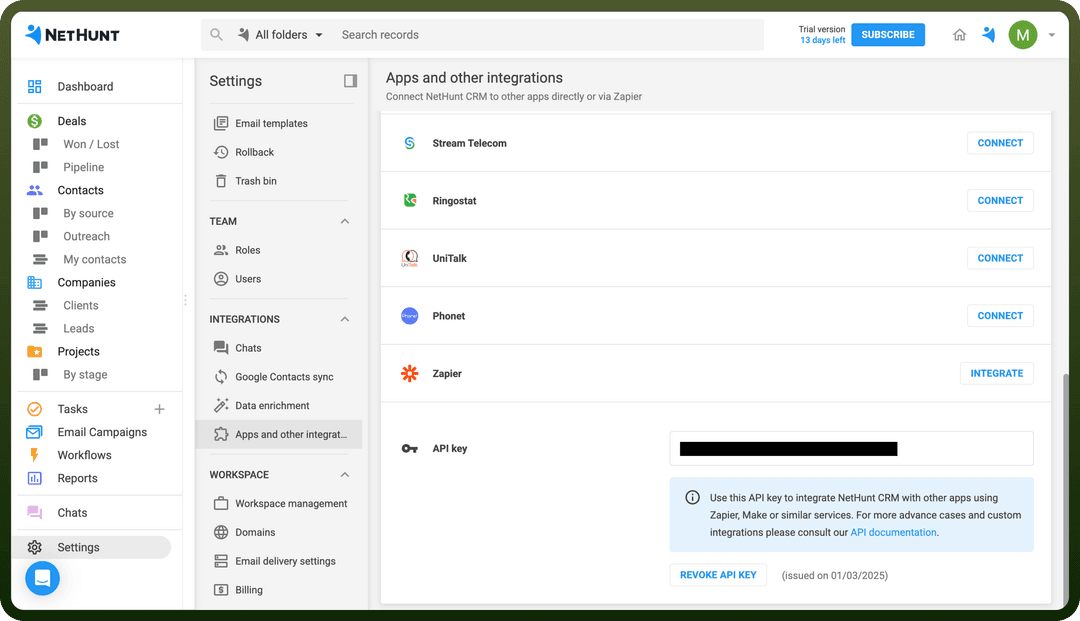Click the page vertical scrollbar

point(1066,489)
